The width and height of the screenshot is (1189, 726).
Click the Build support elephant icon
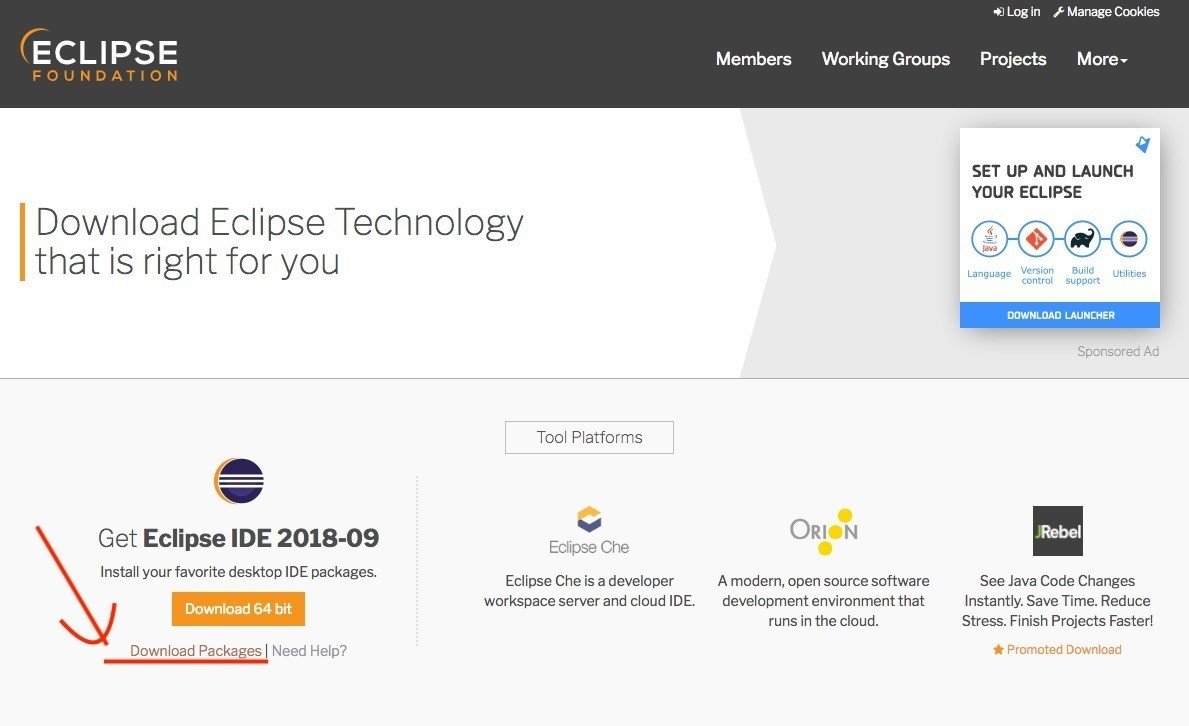point(1083,240)
